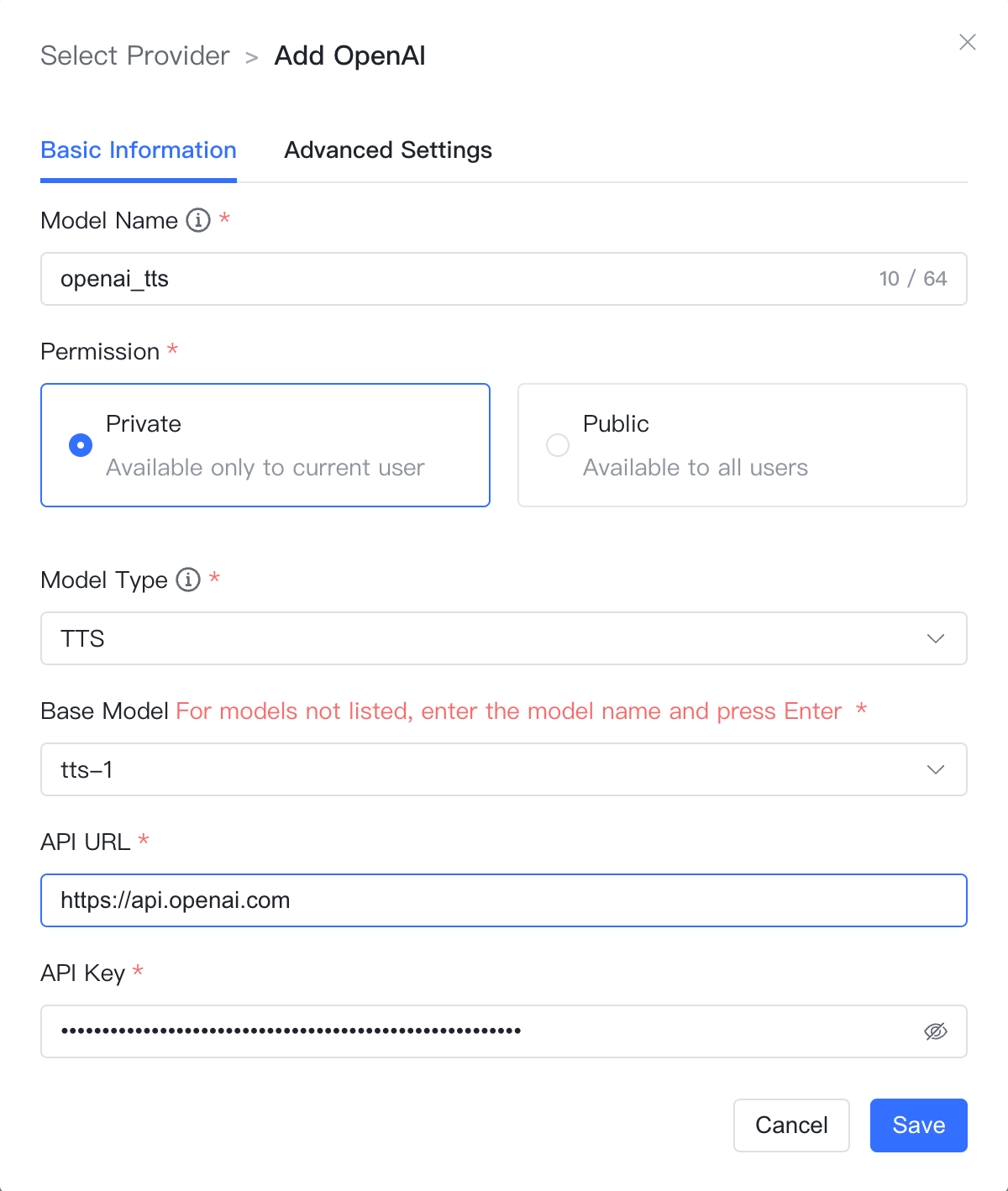
Task: Choose the Public permission card
Action: pyautogui.click(x=743, y=445)
